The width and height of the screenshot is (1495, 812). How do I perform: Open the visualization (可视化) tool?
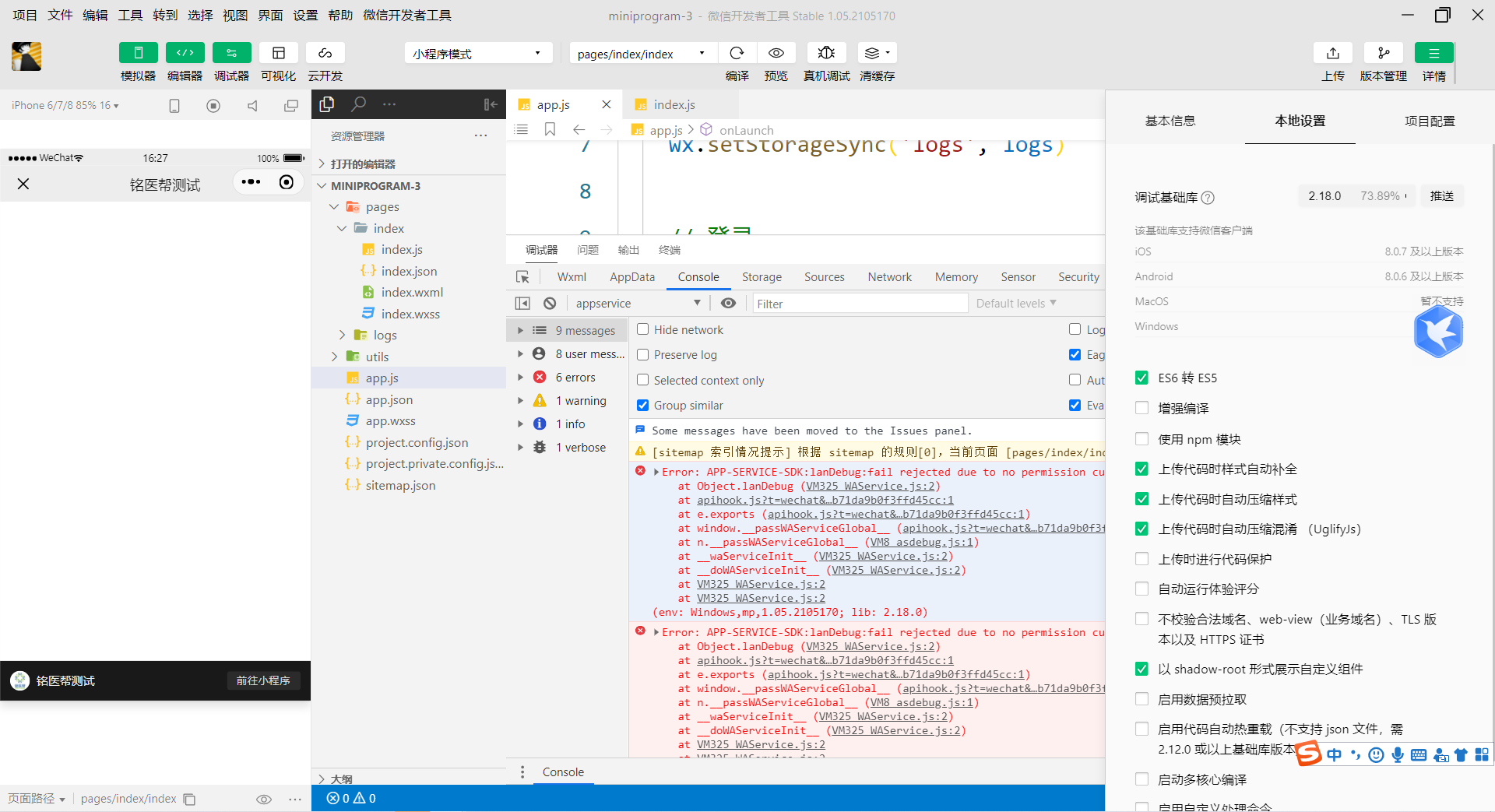tap(278, 53)
